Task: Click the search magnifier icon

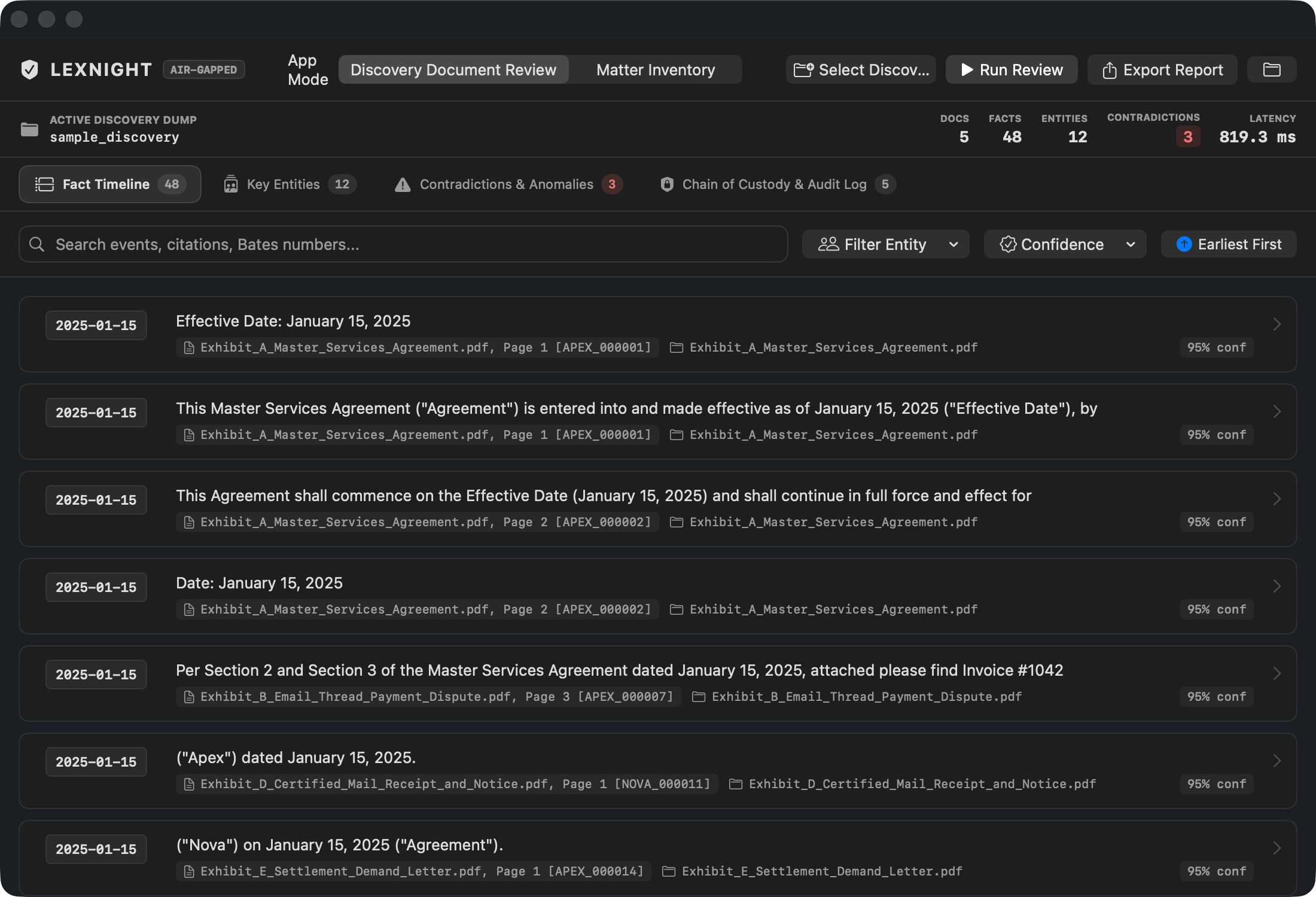Action: pos(37,244)
